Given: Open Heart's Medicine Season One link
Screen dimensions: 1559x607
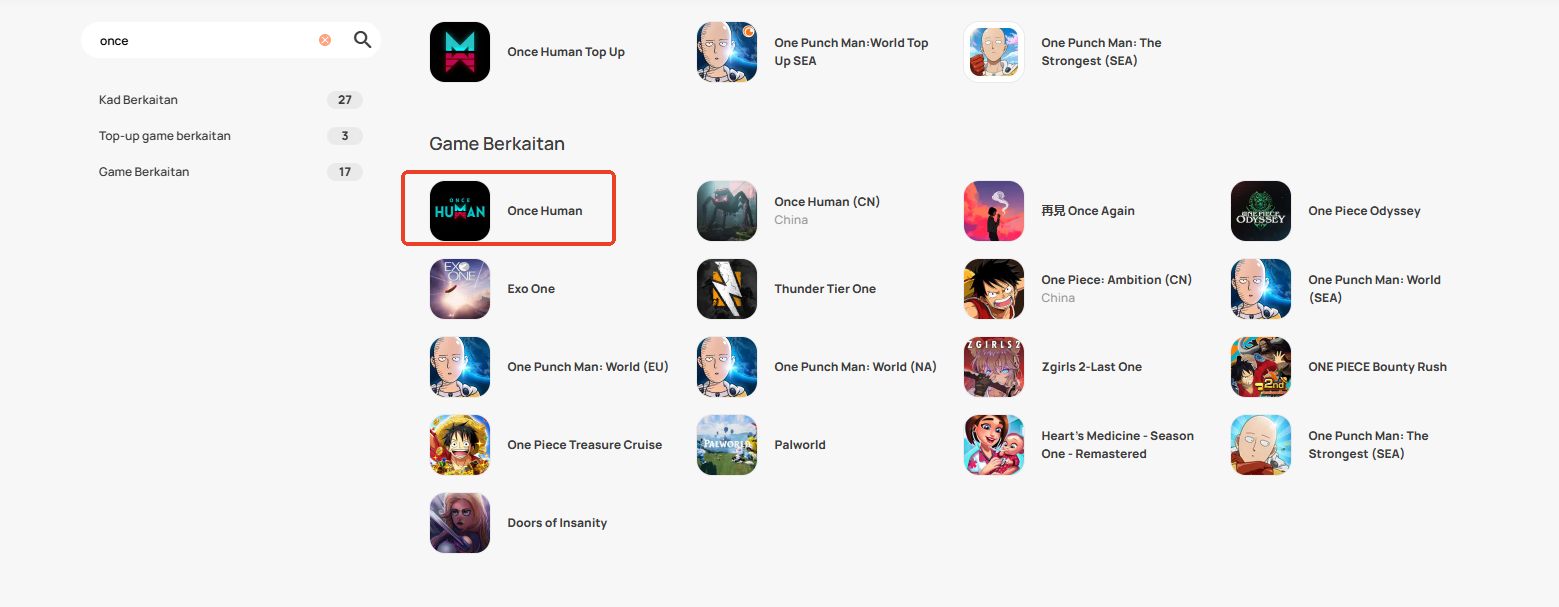Looking at the screenshot, I should [1117, 445].
